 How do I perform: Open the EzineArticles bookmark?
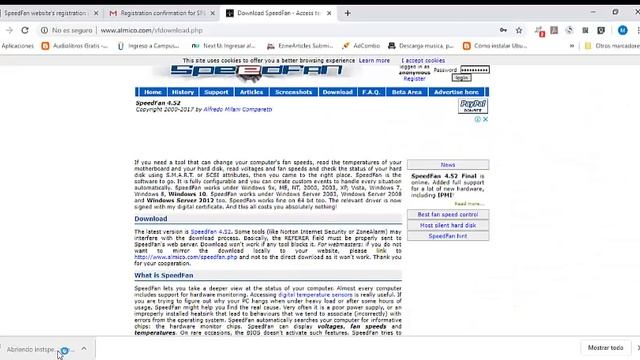(300, 46)
